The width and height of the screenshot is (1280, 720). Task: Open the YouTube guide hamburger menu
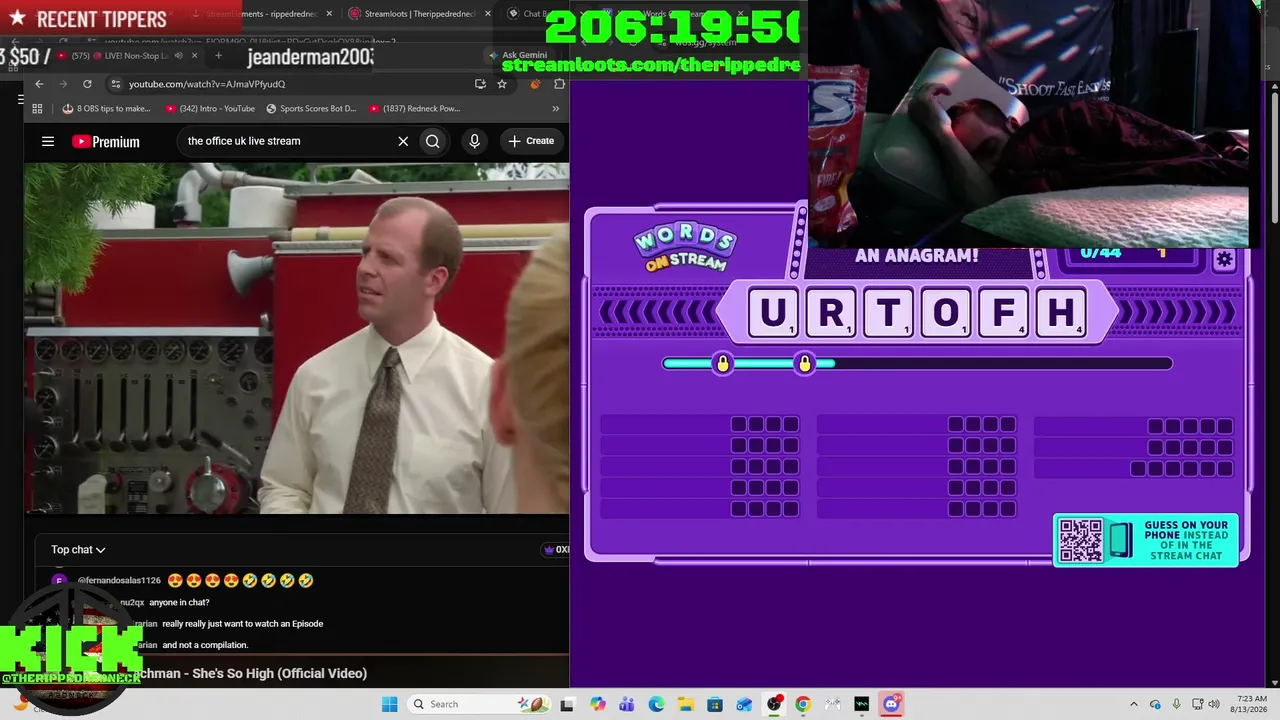pos(48,141)
